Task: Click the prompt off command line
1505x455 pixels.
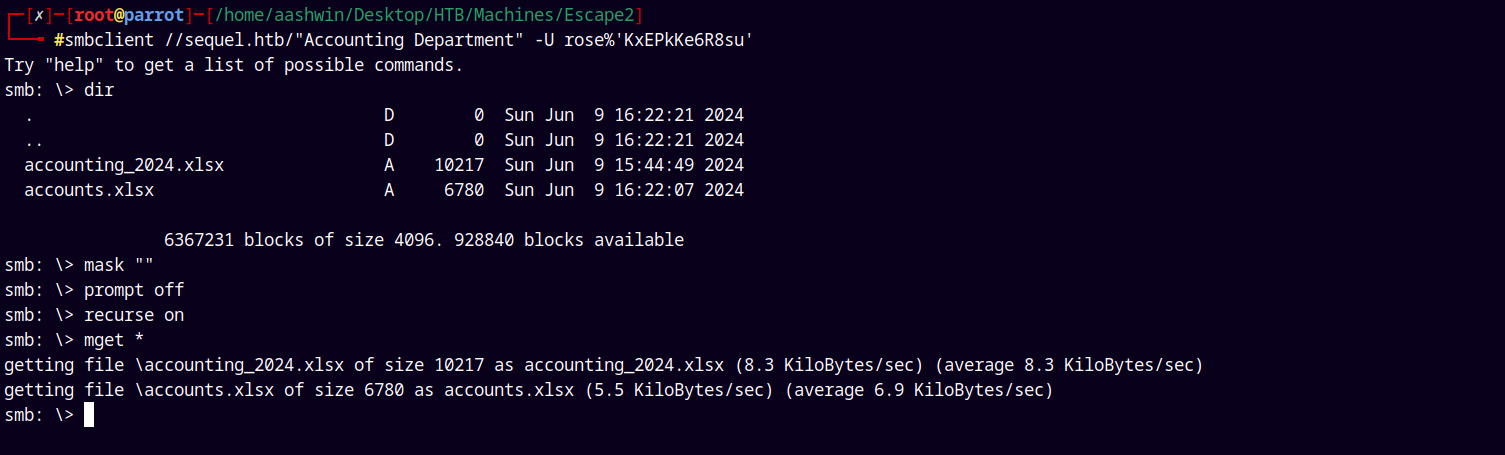Action: [94, 290]
